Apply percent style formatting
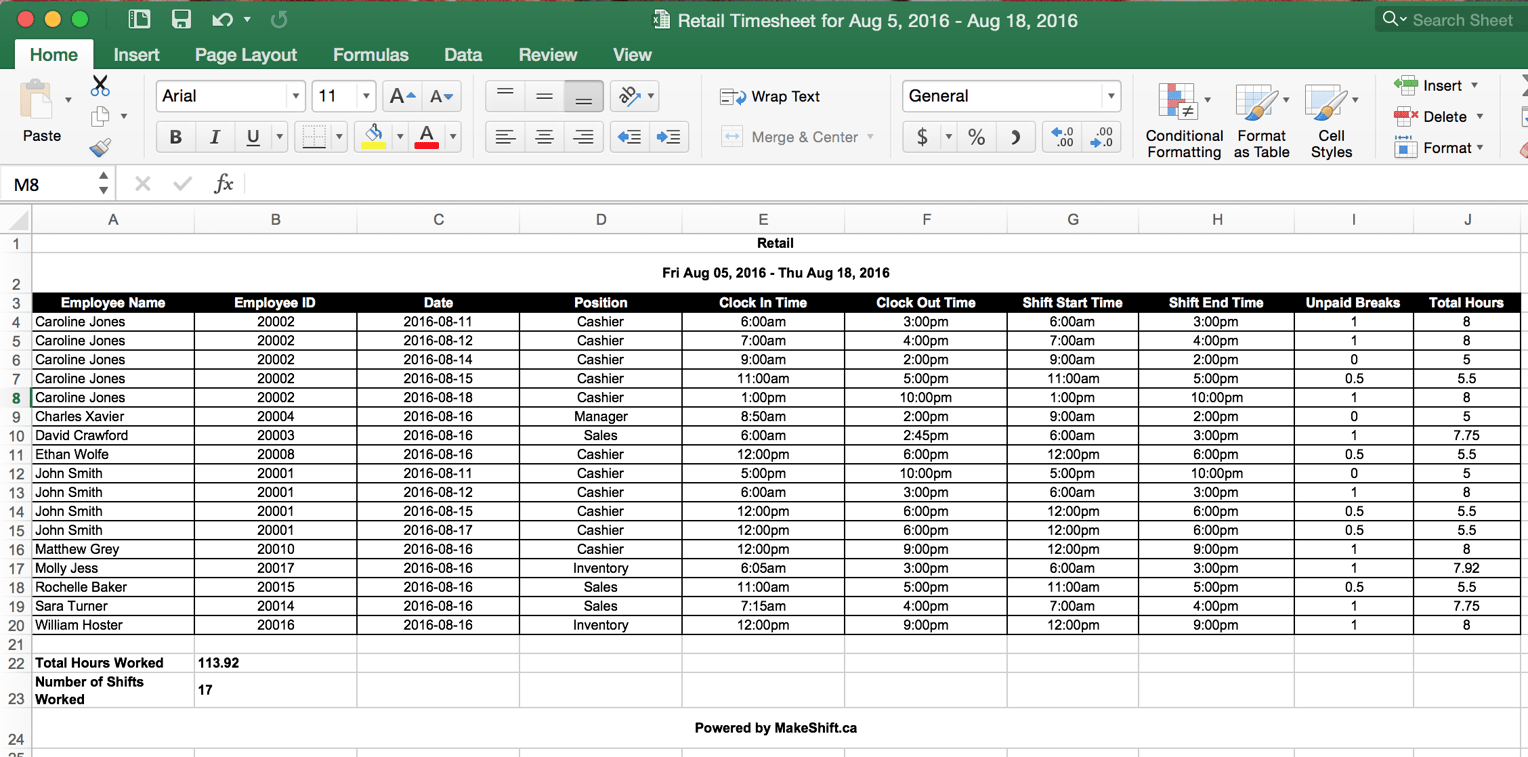1528x757 pixels. 977,136
